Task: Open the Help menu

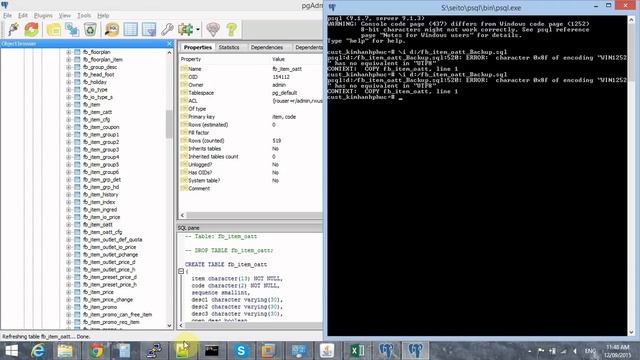Action: tap(103, 16)
